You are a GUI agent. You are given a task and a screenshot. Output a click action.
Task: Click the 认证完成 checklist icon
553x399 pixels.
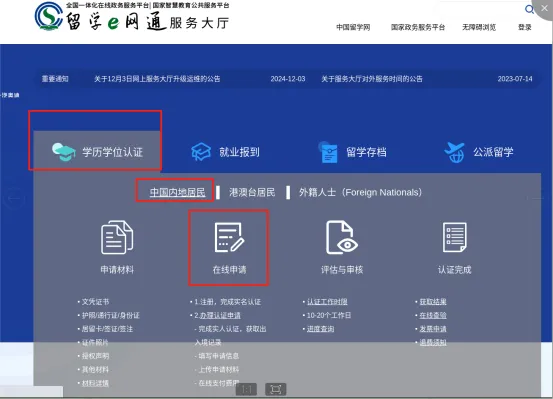pyautogui.click(x=455, y=237)
